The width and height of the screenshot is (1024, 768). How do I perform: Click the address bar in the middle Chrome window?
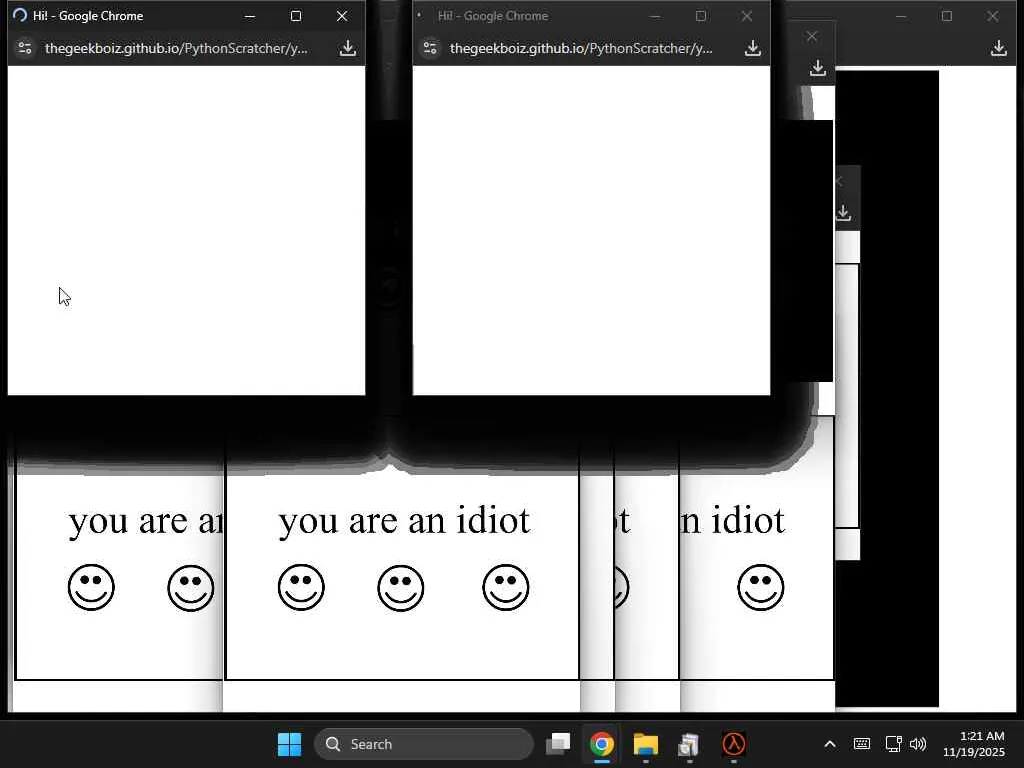pos(581,48)
